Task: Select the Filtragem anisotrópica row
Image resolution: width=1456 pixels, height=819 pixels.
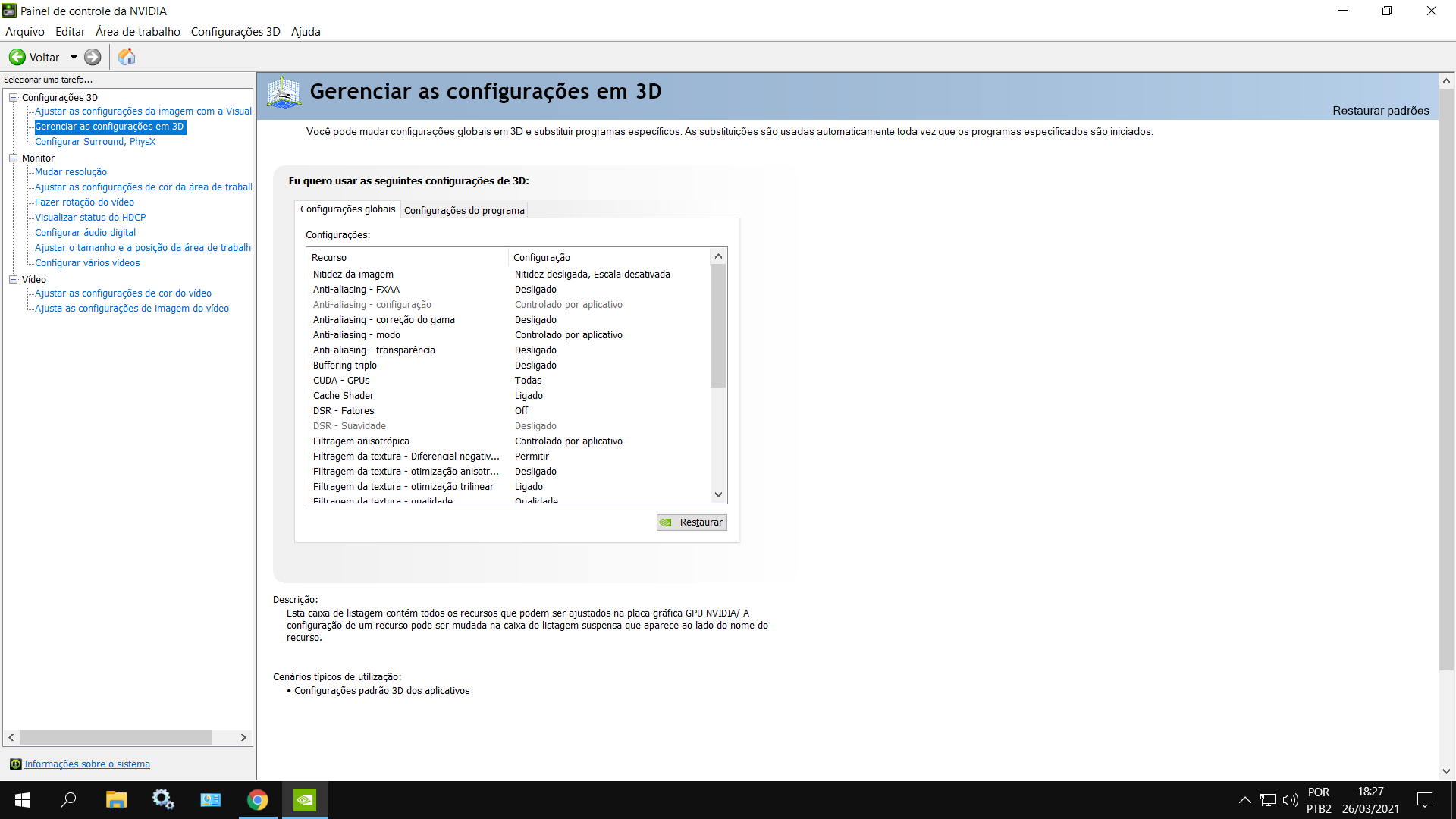Action: [x=509, y=441]
